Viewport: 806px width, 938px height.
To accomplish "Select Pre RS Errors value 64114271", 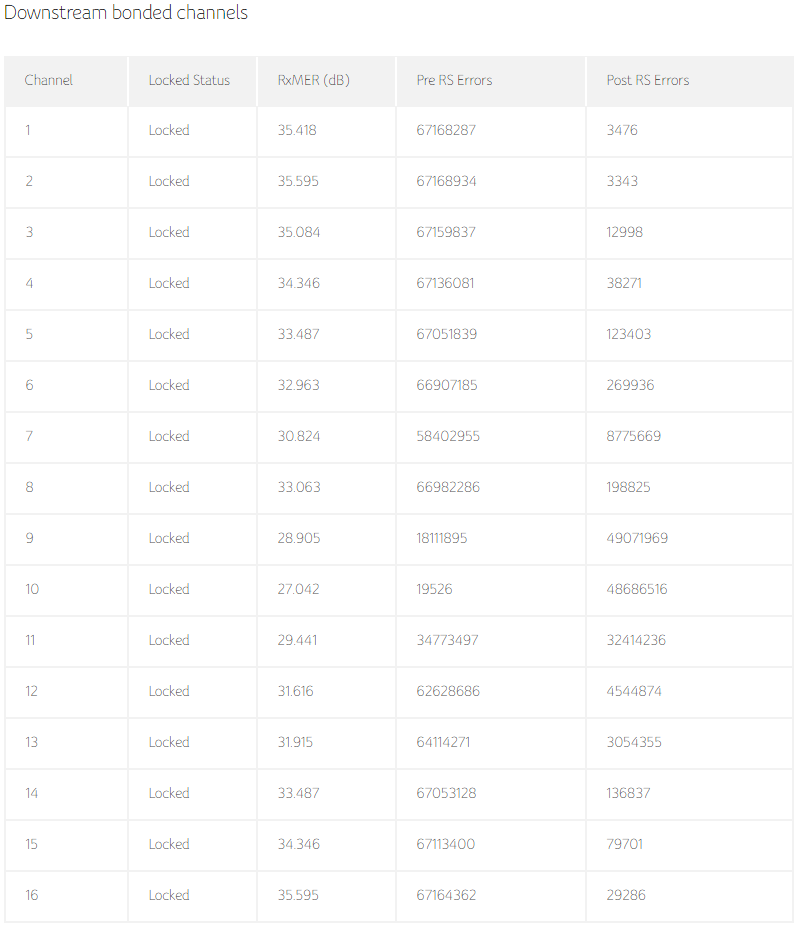I will [x=445, y=742].
